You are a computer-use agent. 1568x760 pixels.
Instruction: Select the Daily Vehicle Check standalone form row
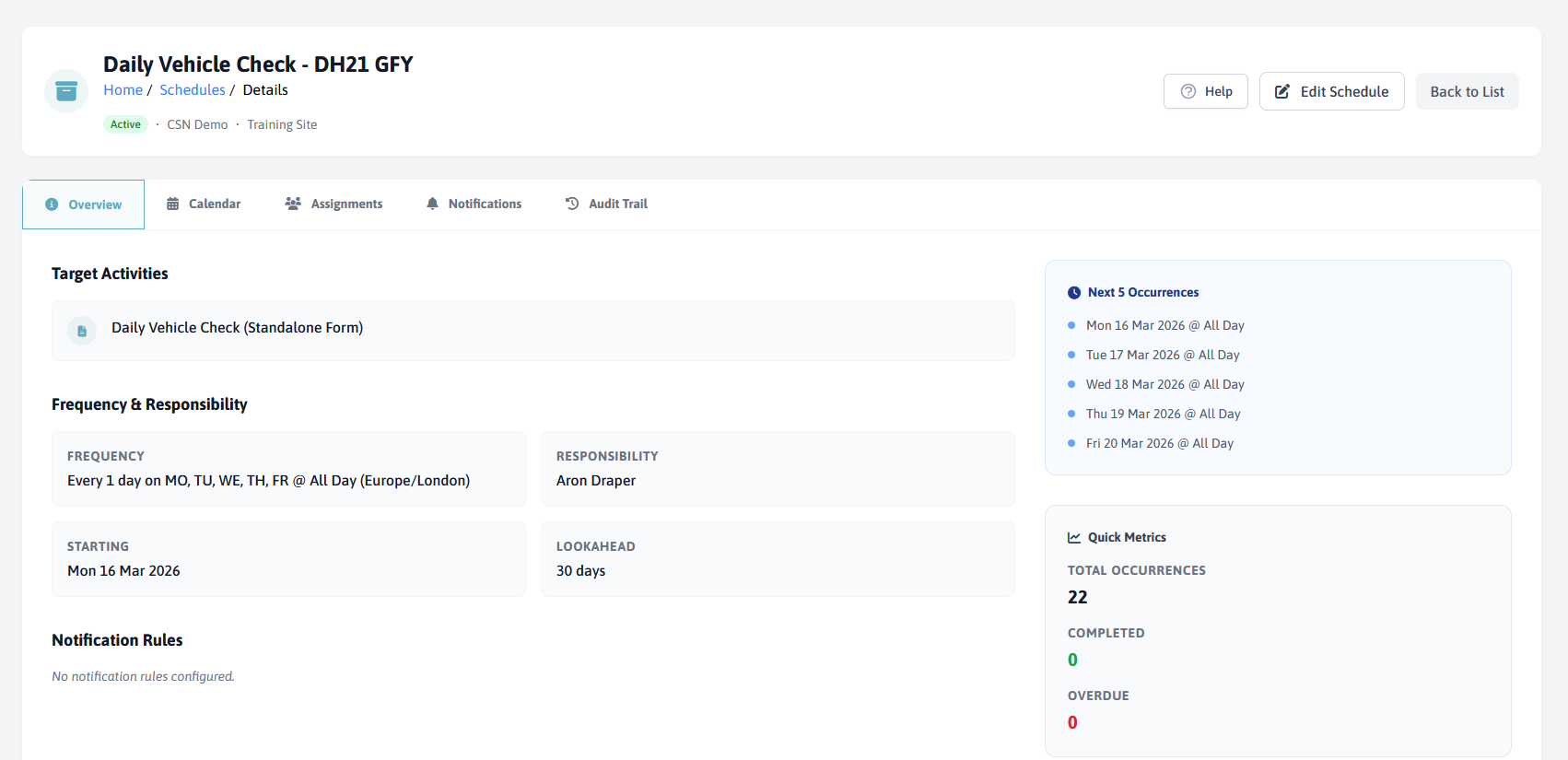pos(532,330)
